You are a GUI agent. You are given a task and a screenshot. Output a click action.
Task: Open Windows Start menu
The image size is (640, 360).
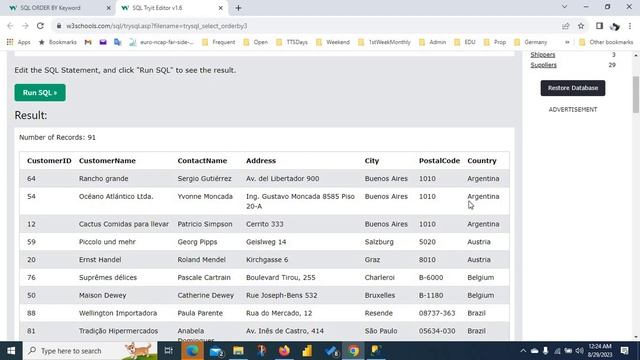coord(11,351)
